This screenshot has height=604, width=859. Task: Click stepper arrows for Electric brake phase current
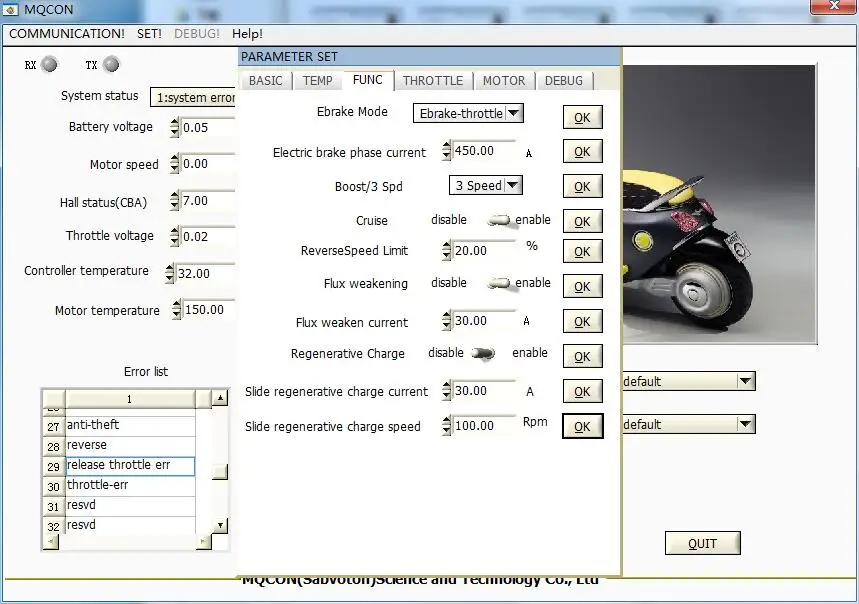tap(446, 151)
